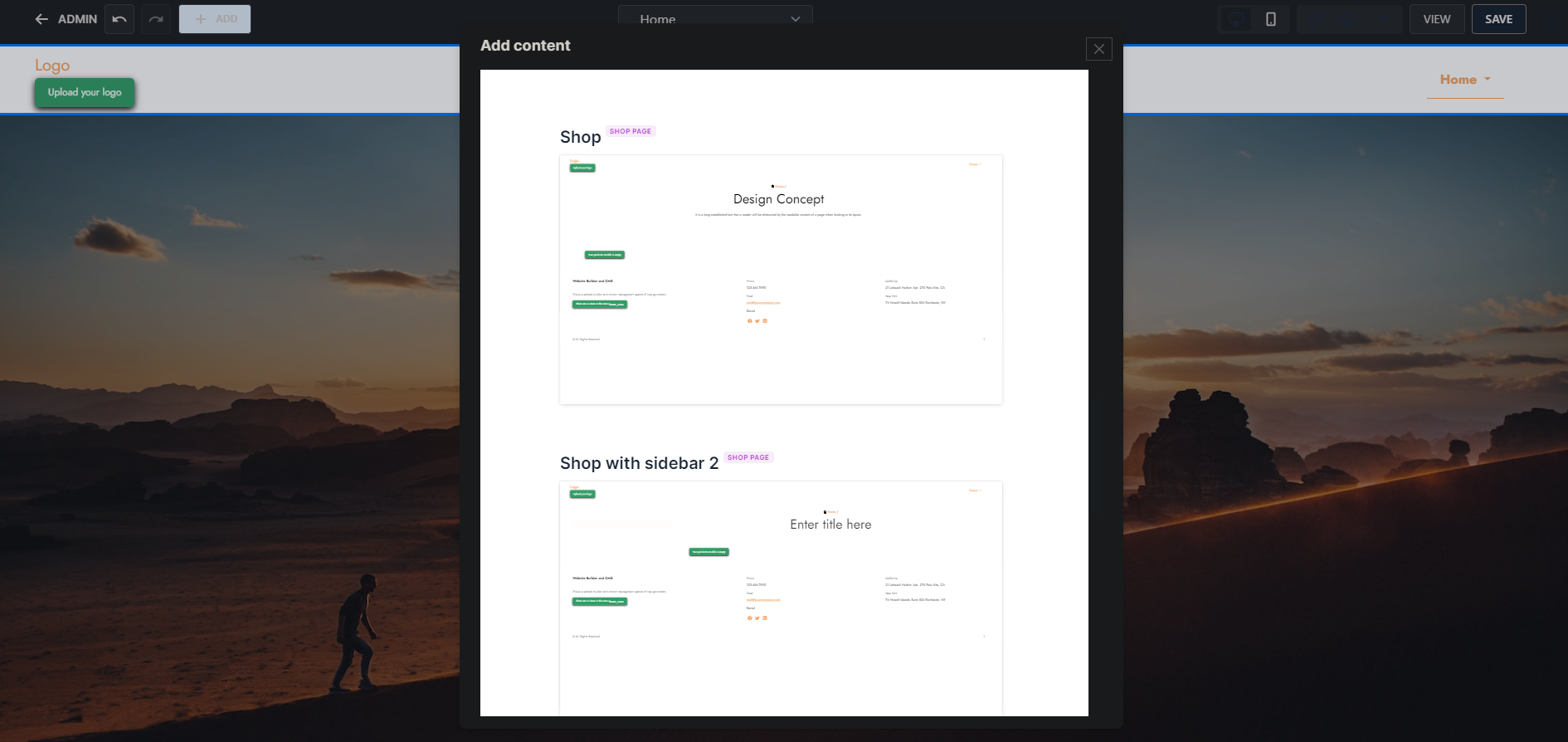Switch to desktop preview icon
Image resolution: width=1568 pixels, height=742 pixels.
click(x=1236, y=19)
